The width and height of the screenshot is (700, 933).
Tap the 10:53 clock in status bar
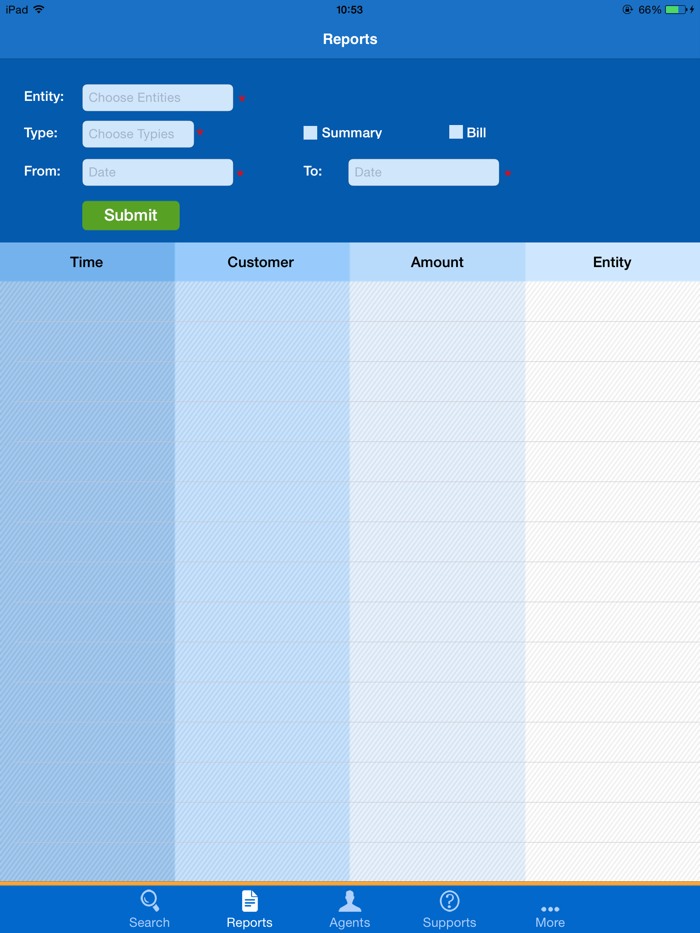click(349, 10)
